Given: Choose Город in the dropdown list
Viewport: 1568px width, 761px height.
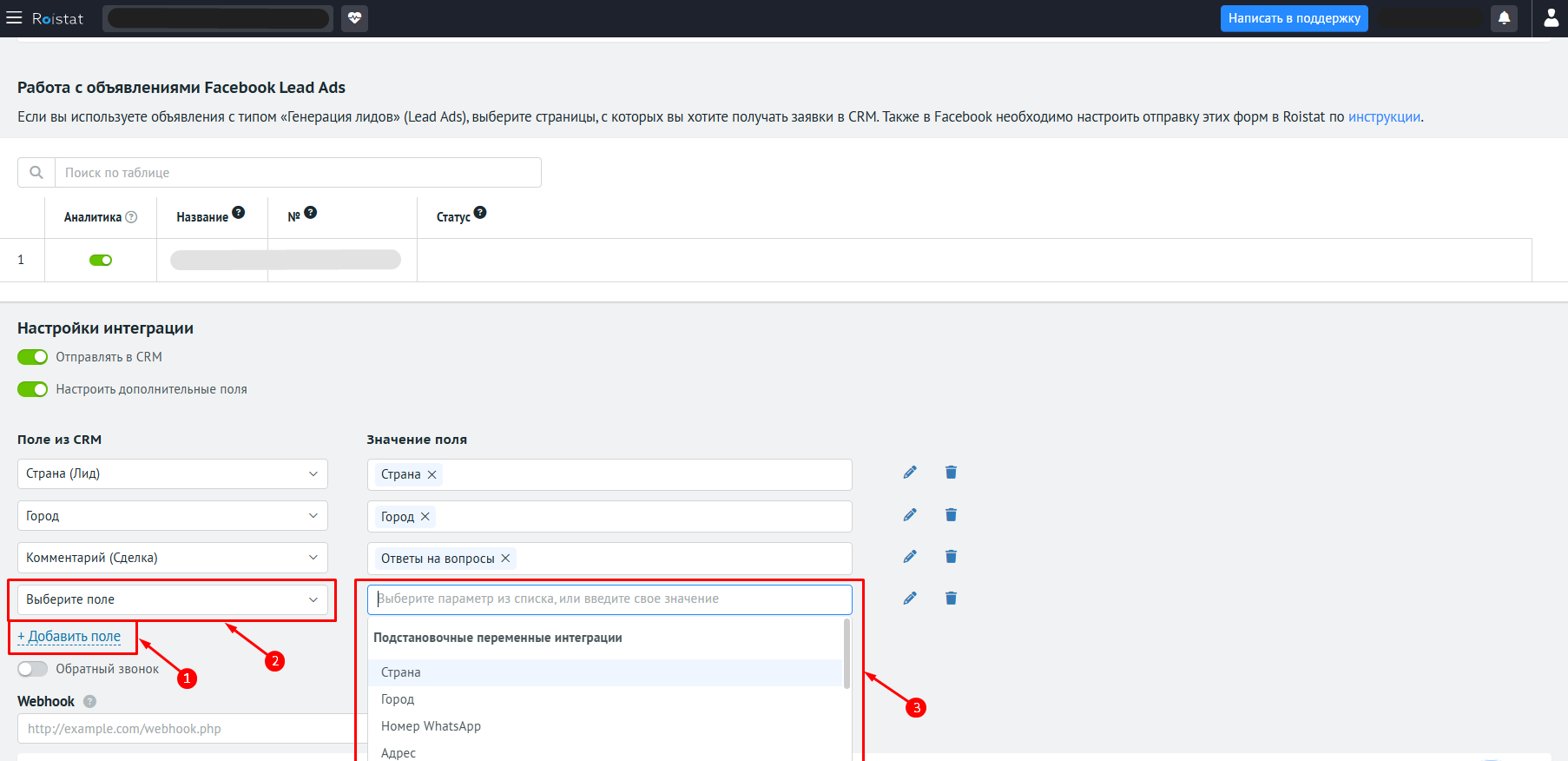Looking at the screenshot, I should click(398, 699).
